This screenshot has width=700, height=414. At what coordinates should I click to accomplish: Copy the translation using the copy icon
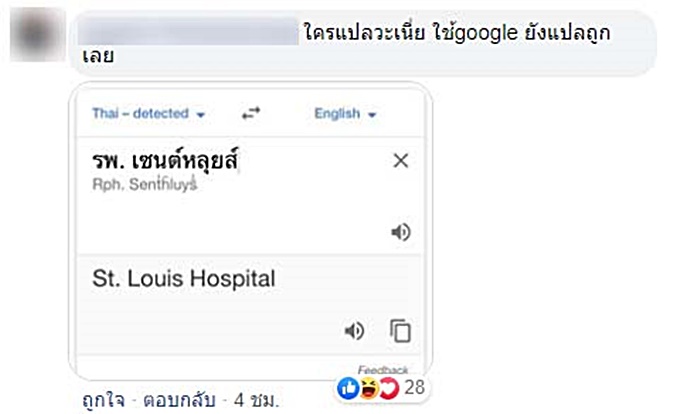[400, 331]
